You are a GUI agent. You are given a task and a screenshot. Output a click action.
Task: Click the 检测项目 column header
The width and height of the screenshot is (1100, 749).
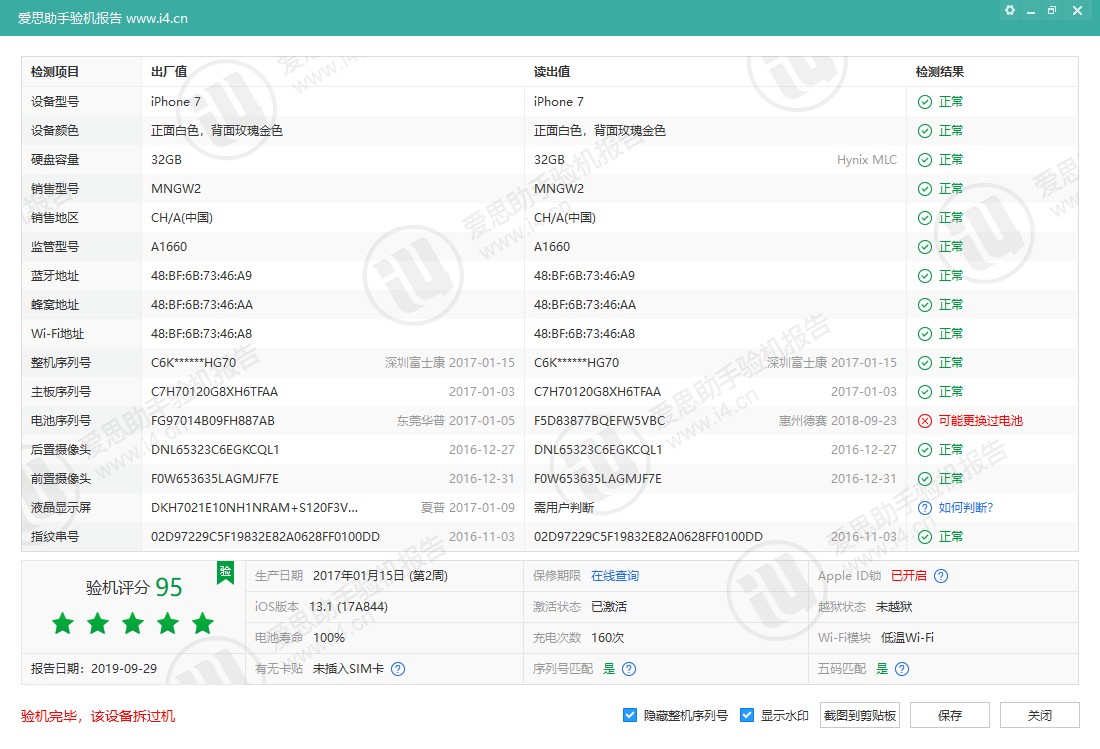click(x=55, y=72)
